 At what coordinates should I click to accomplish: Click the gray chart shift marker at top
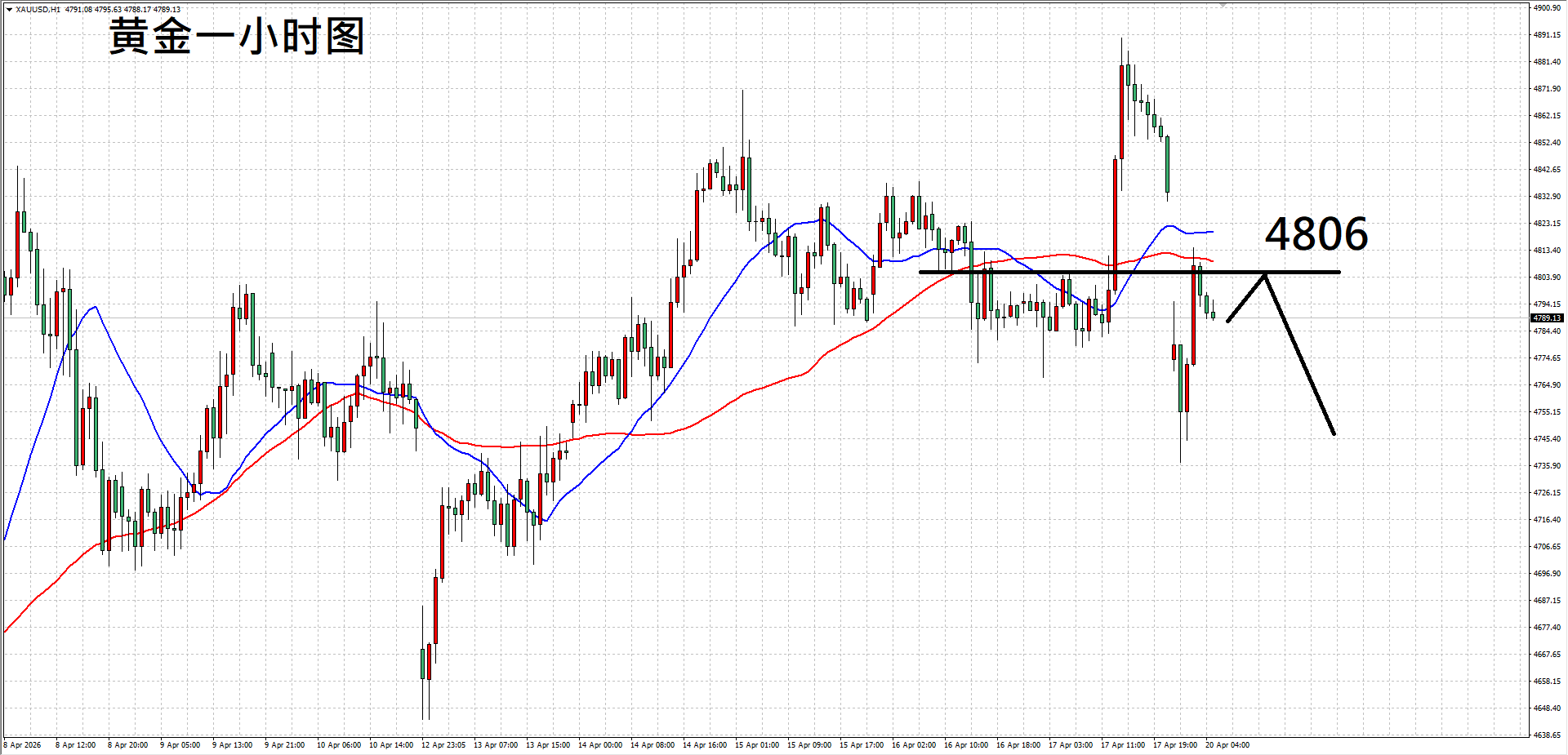click(x=1223, y=6)
